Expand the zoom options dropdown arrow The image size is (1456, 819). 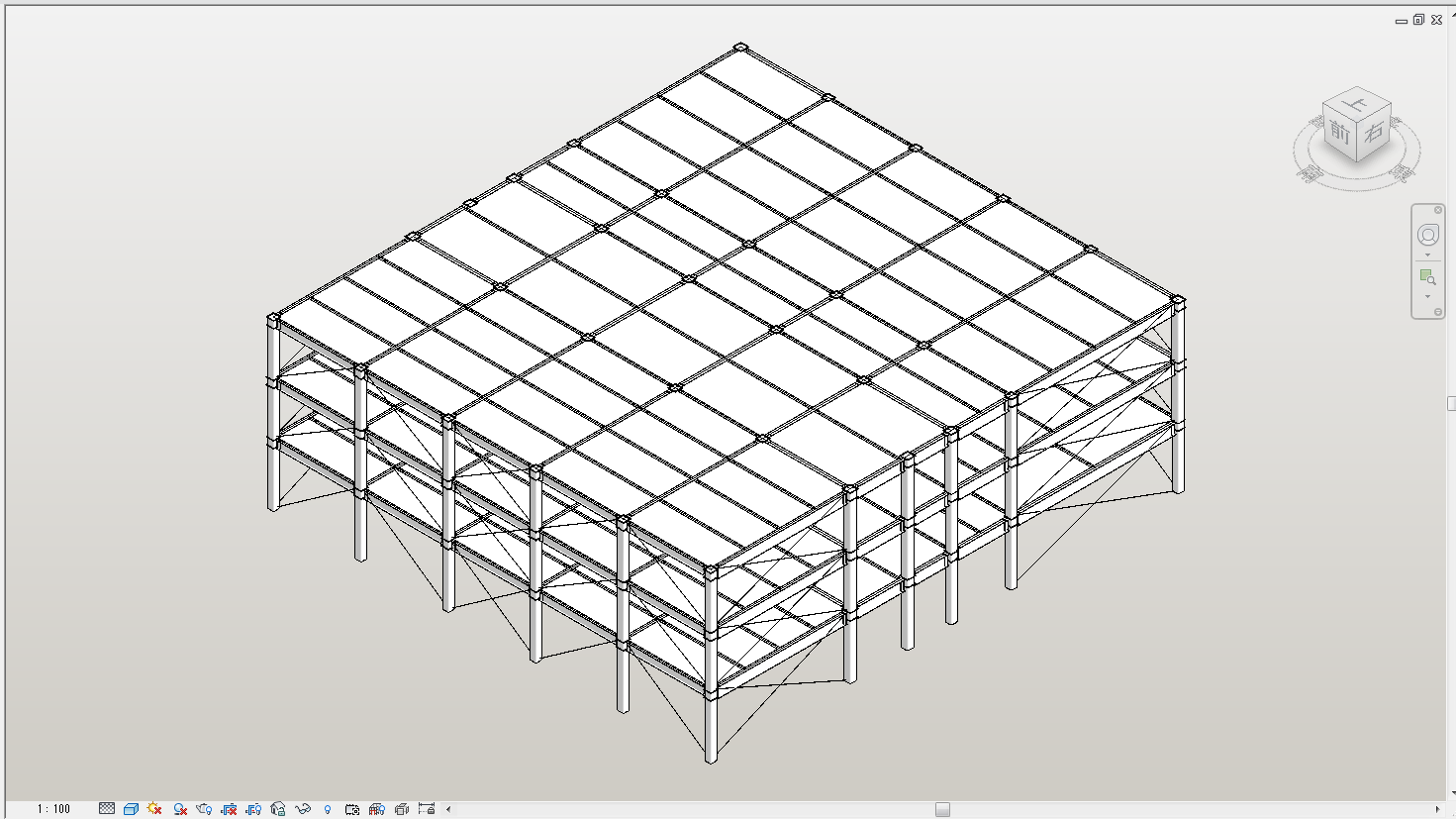click(x=1427, y=297)
